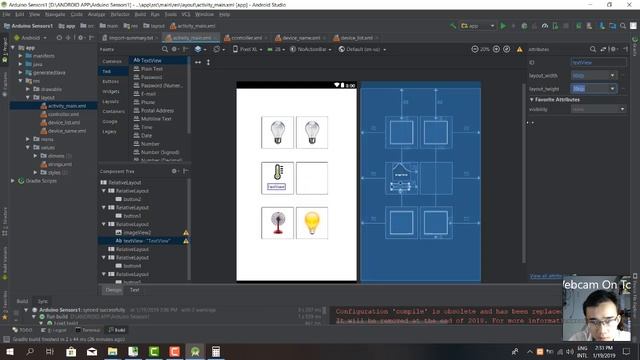The width and height of the screenshot is (640, 360).
Task: Zoom in the design view
Action: (x=496, y=49)
